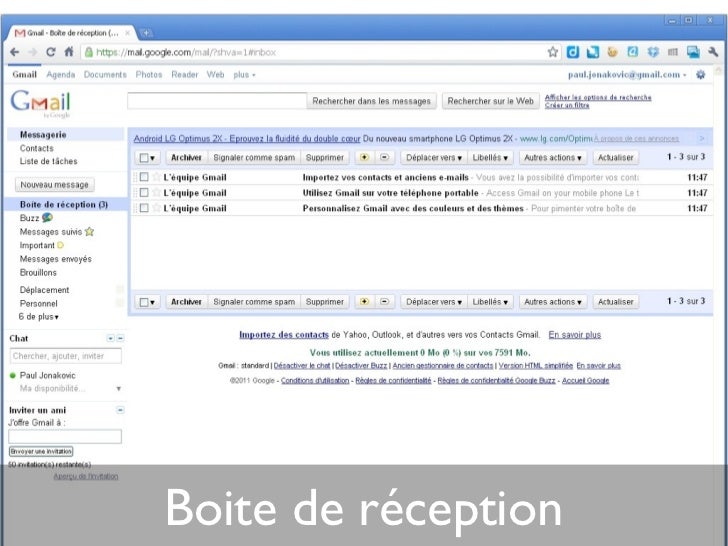Click the Chat panel minimize icon
This screenshot has height=546, width=728.
point(120,338)
